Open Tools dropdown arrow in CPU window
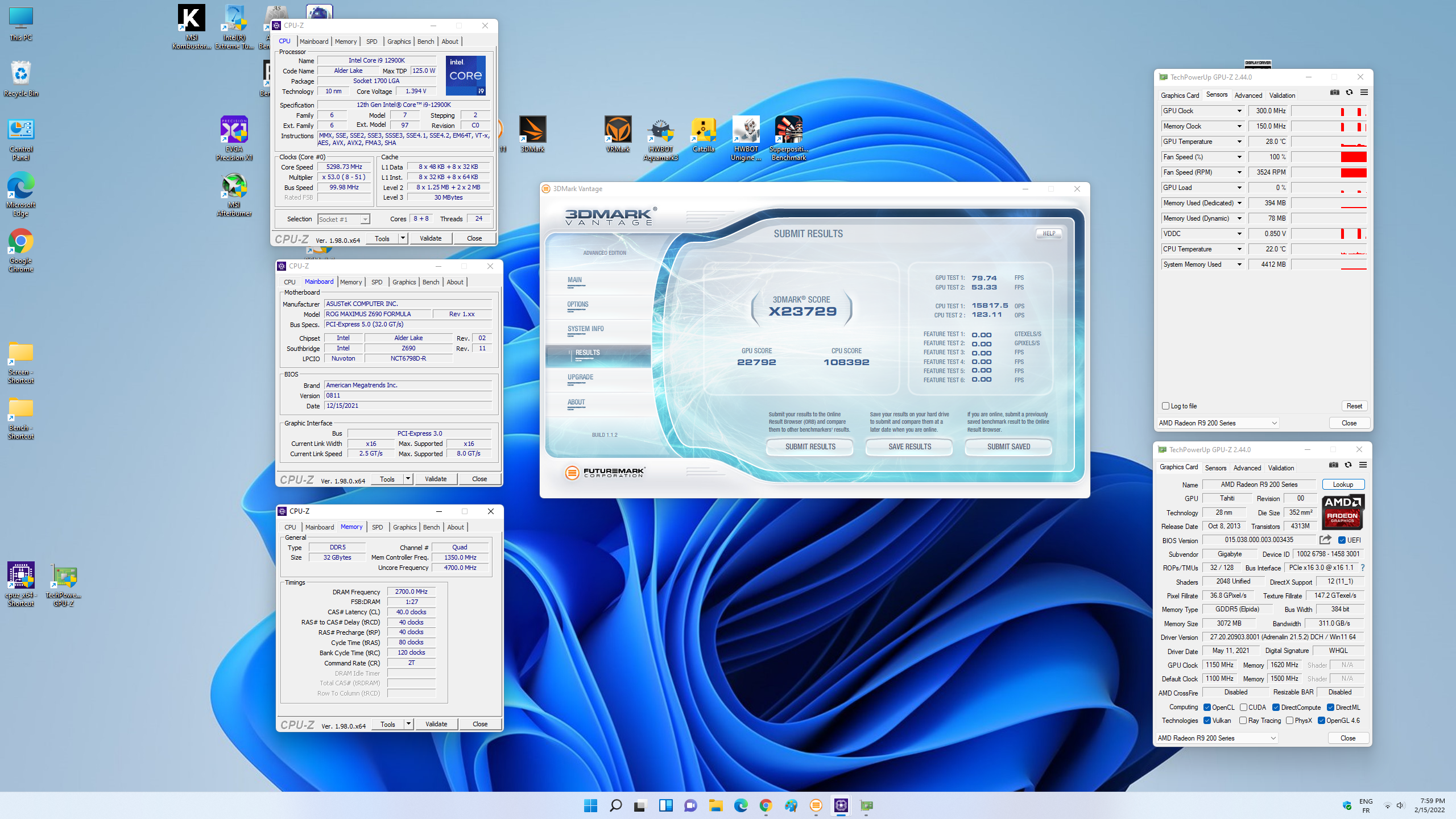This screenshot has width=1456, height=819. pyautogui.click(x=403, y=238)
